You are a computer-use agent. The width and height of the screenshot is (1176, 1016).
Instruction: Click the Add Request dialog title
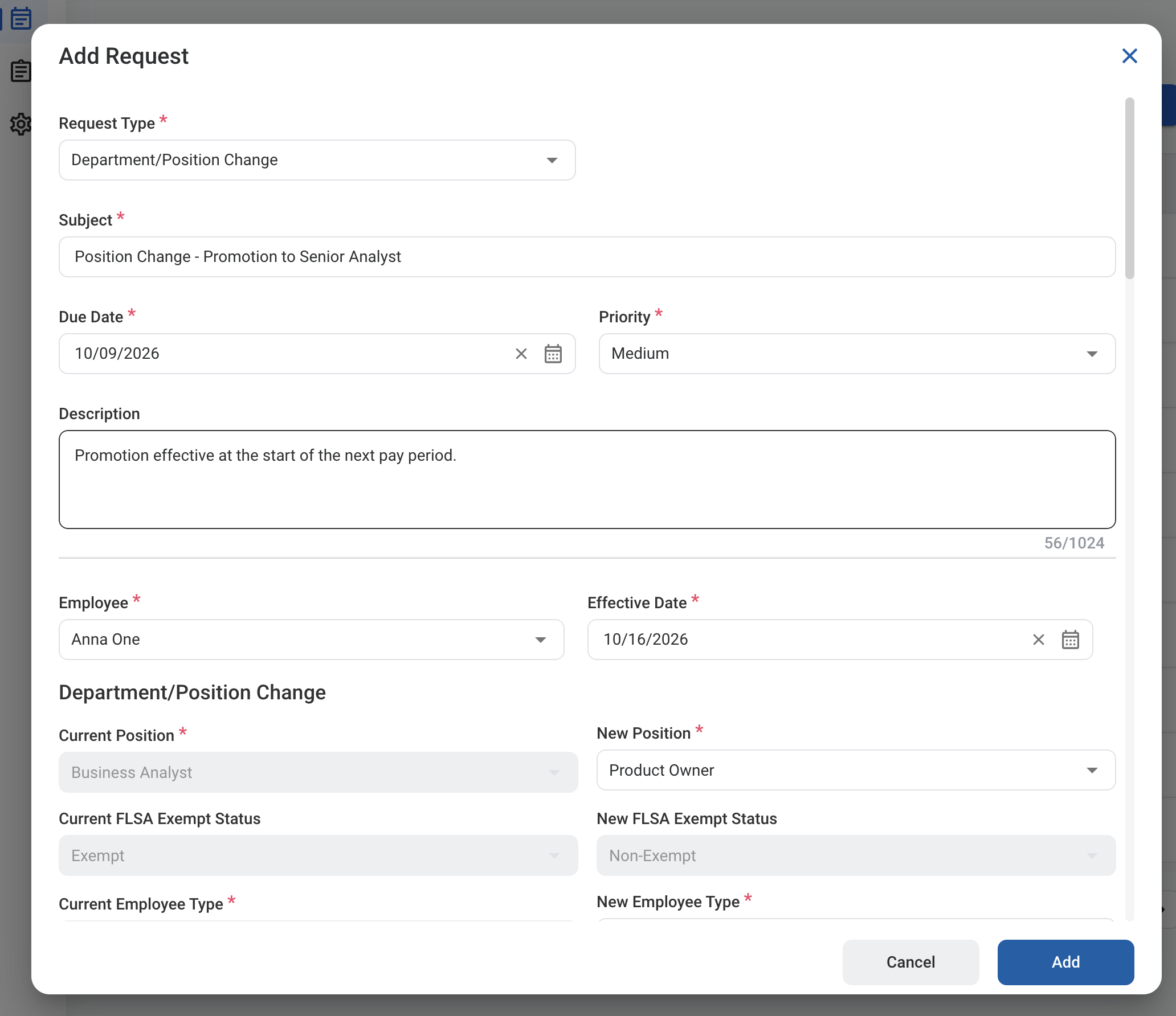pyautogui.click(x=124, y=56)
